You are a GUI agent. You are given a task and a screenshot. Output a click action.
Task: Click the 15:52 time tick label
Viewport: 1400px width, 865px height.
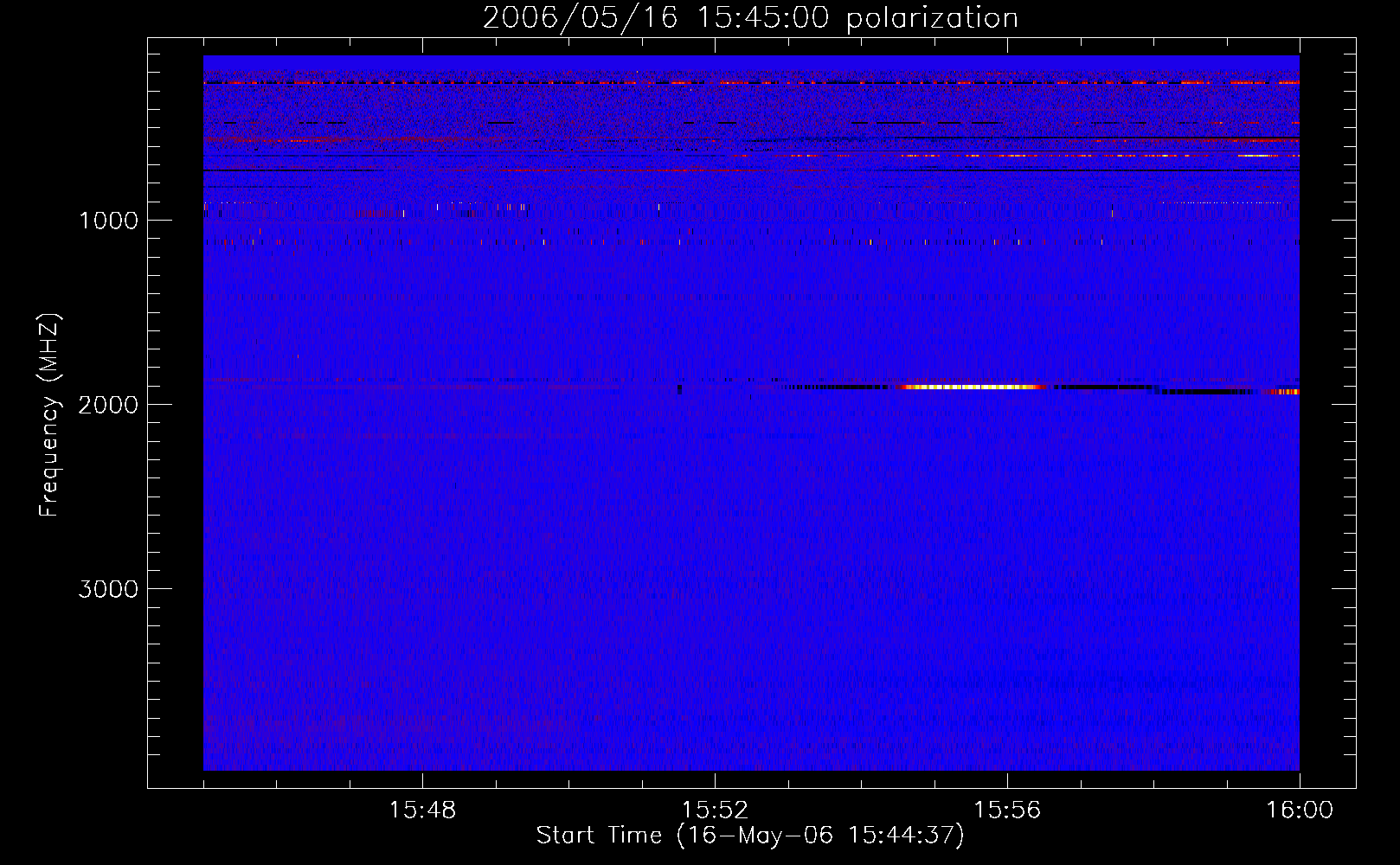pyautogui.click(x=715, y=811)
